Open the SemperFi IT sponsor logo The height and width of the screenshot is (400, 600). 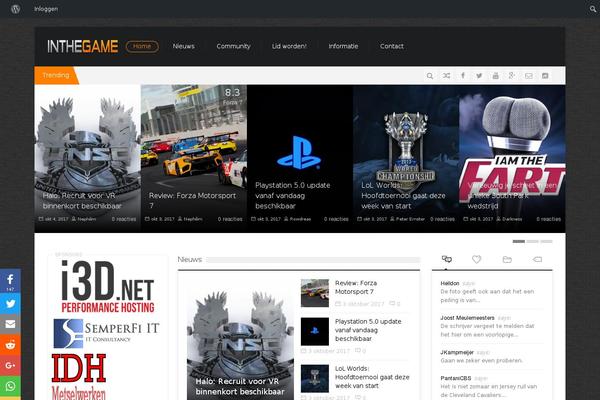click(106, 333)
